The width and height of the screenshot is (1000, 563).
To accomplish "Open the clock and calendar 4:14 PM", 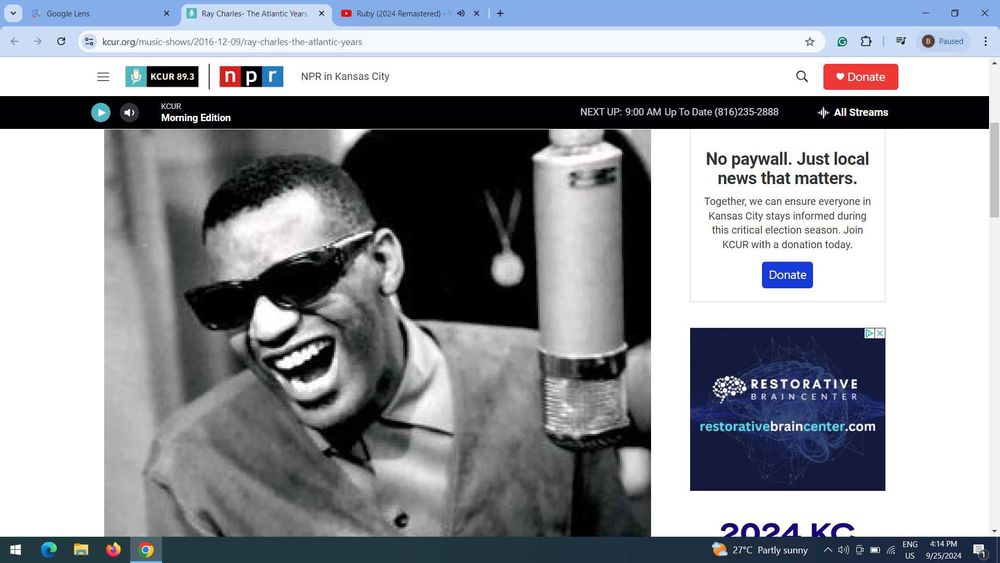I will pyautogui.click(x=943, y=550).
